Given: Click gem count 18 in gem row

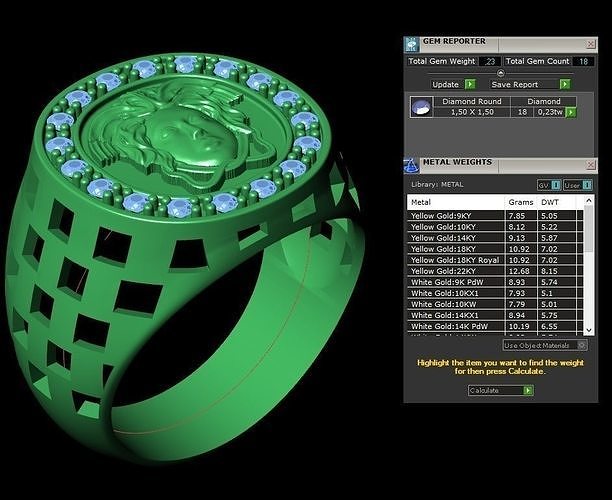Looking at the screenshot, I should pos(522,112).
